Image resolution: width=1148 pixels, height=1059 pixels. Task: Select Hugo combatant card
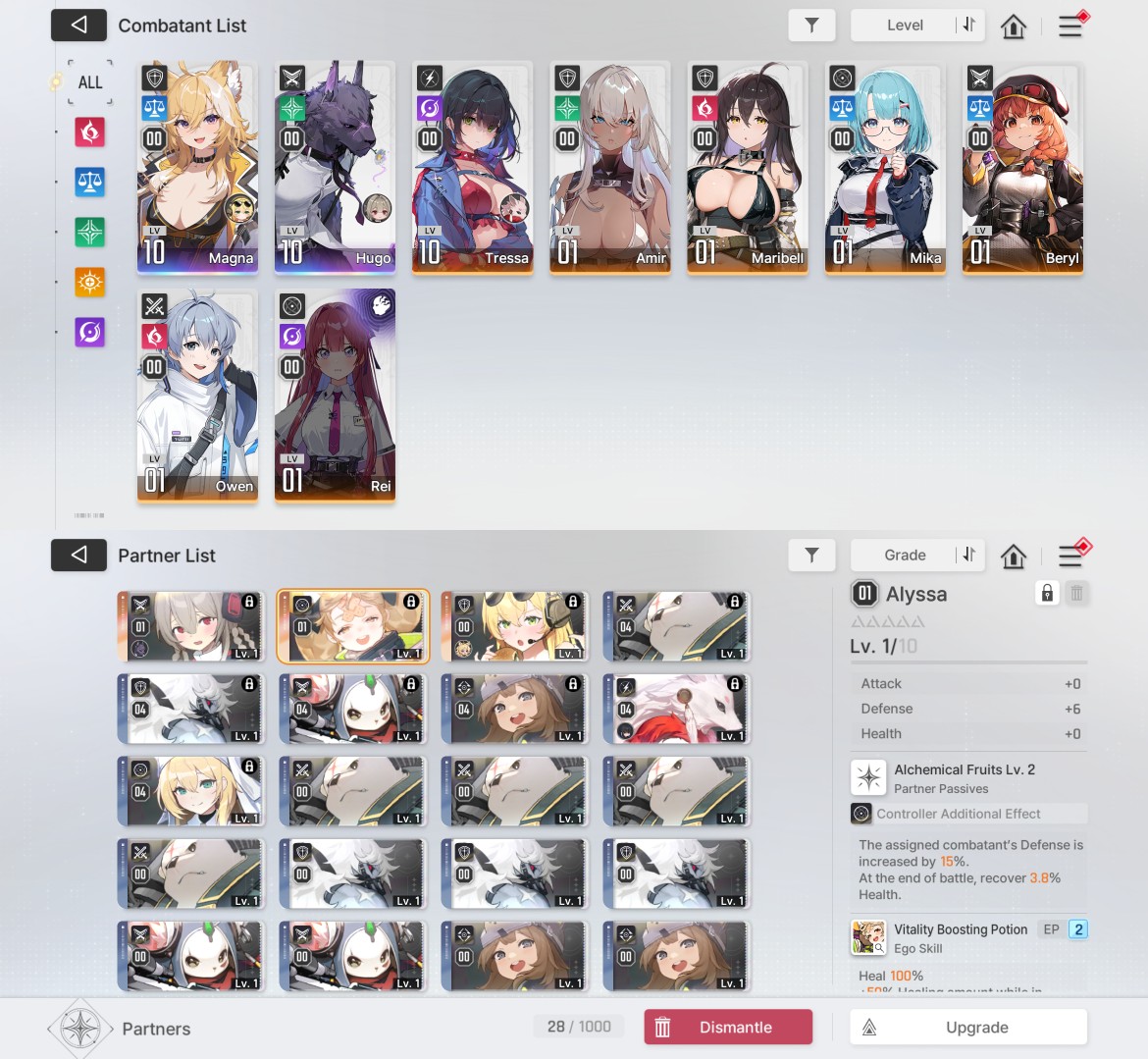click(336, 169)
